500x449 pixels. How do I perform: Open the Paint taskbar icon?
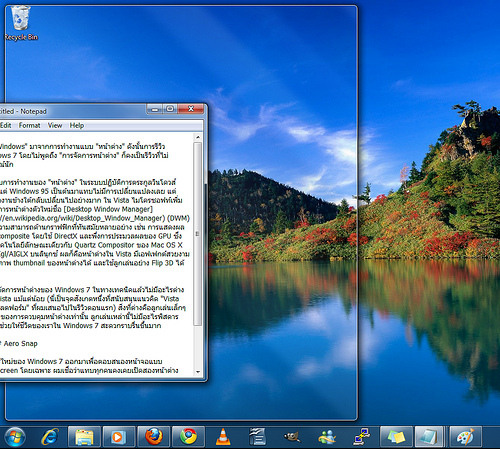(x=466, y=437)
